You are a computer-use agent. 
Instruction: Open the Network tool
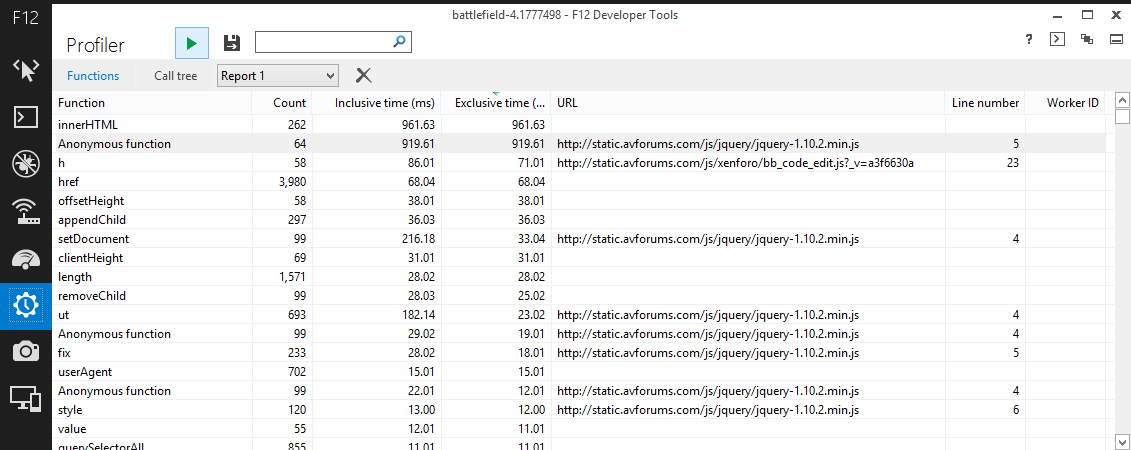click(24, 210)
